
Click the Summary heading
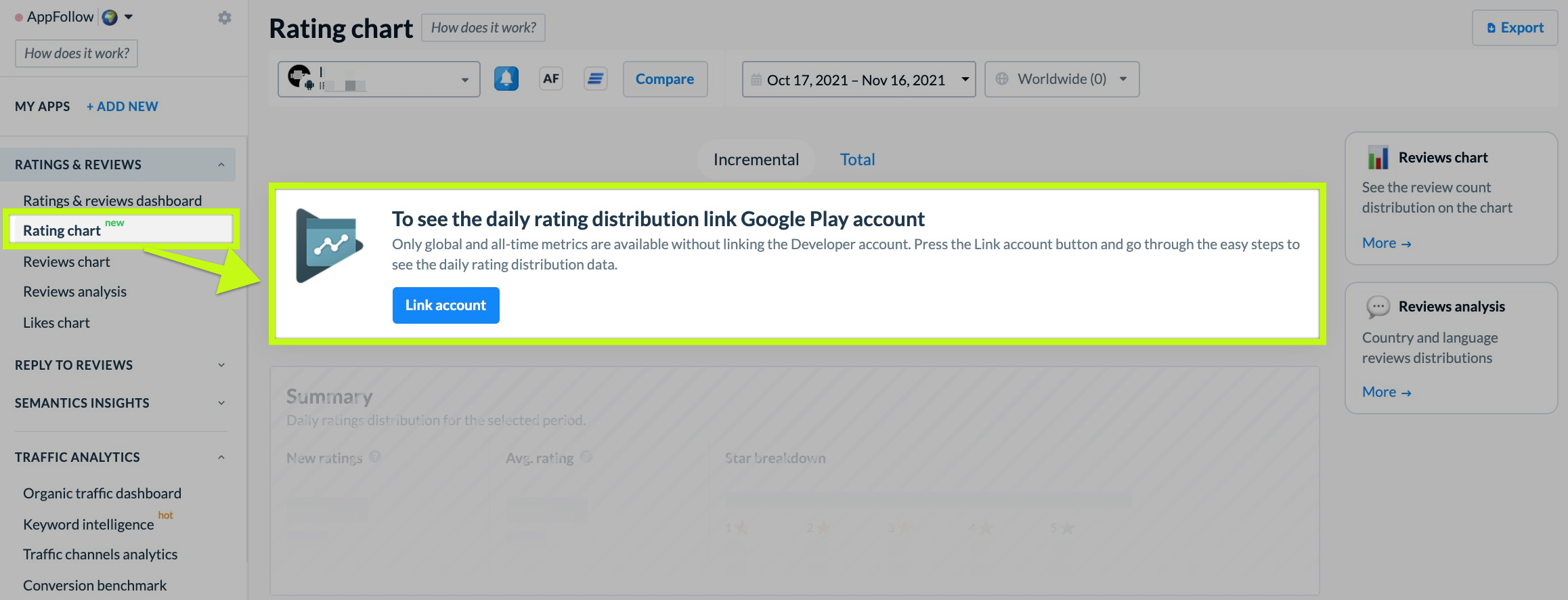329,397
